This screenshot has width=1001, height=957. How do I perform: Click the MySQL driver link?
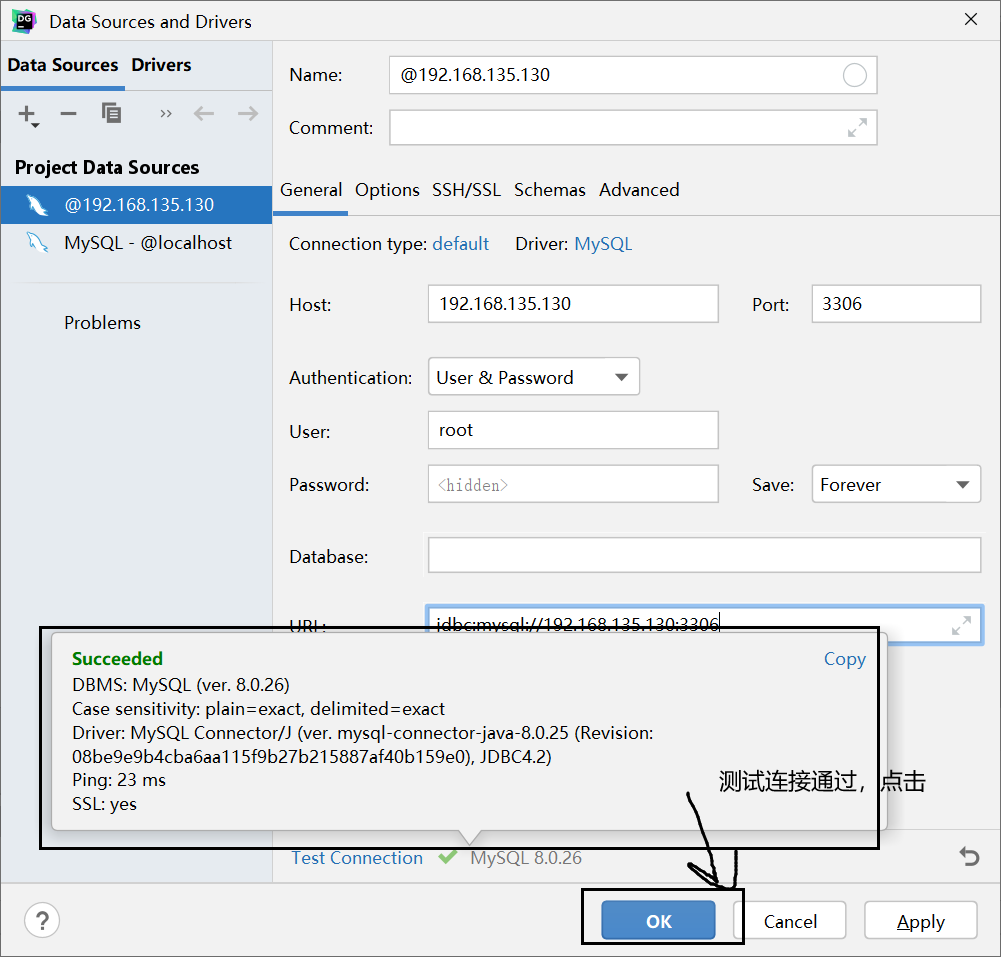603,244
